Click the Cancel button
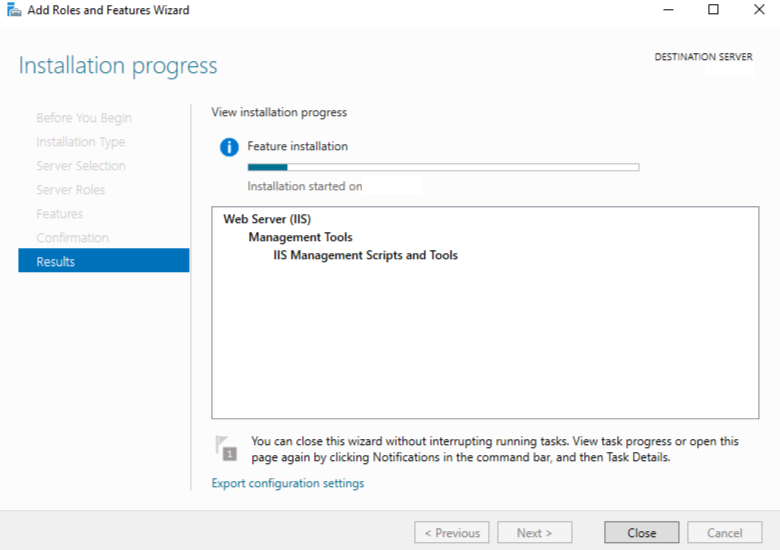The image size is (780, 550). (x=724, y=533)
